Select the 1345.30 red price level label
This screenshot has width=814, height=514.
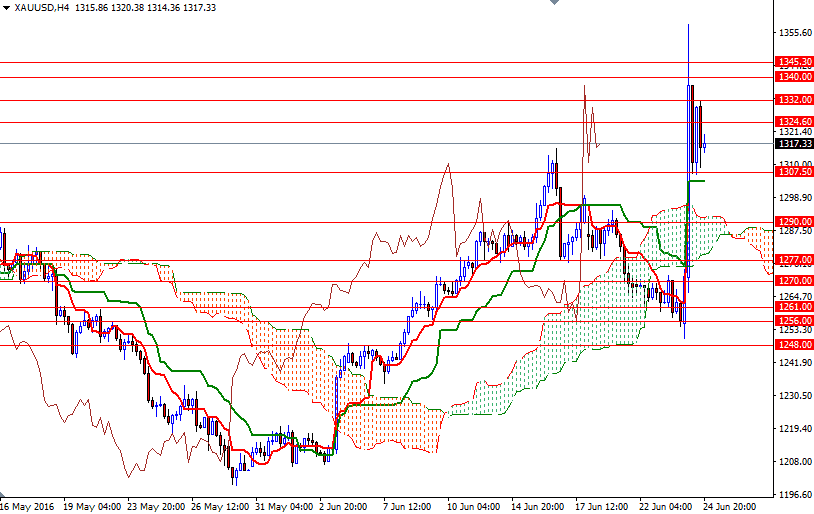pos(793,62)
